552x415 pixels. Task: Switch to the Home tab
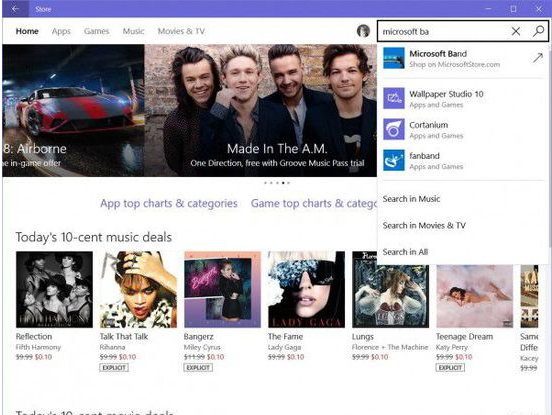tap(27, 31)
